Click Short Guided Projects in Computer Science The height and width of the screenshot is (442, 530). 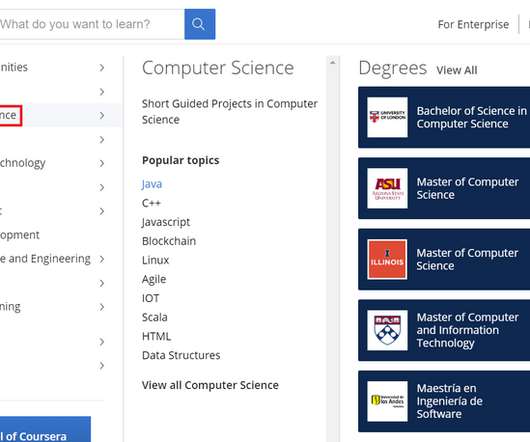pos(230,112)
